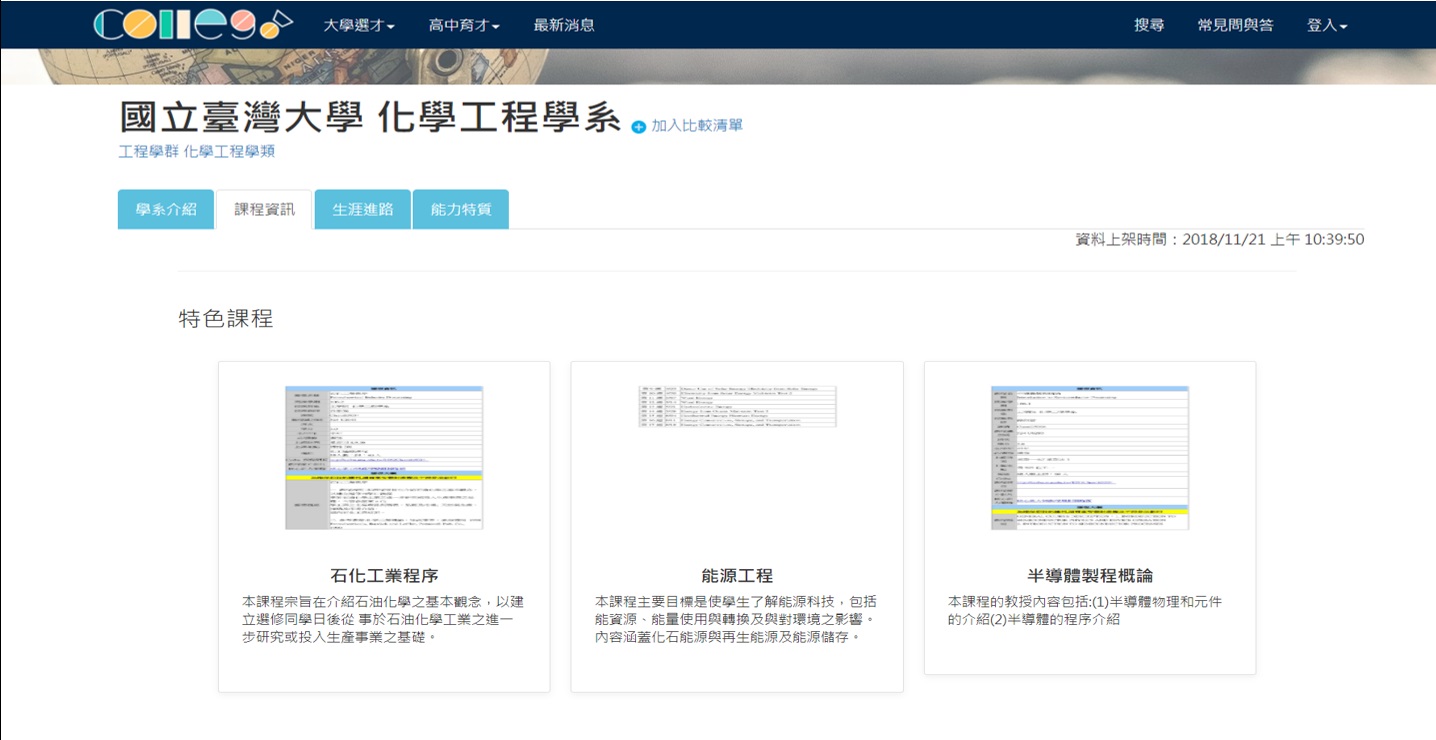Click the 資料上架時間 timestamp text

pos(1220,240)
